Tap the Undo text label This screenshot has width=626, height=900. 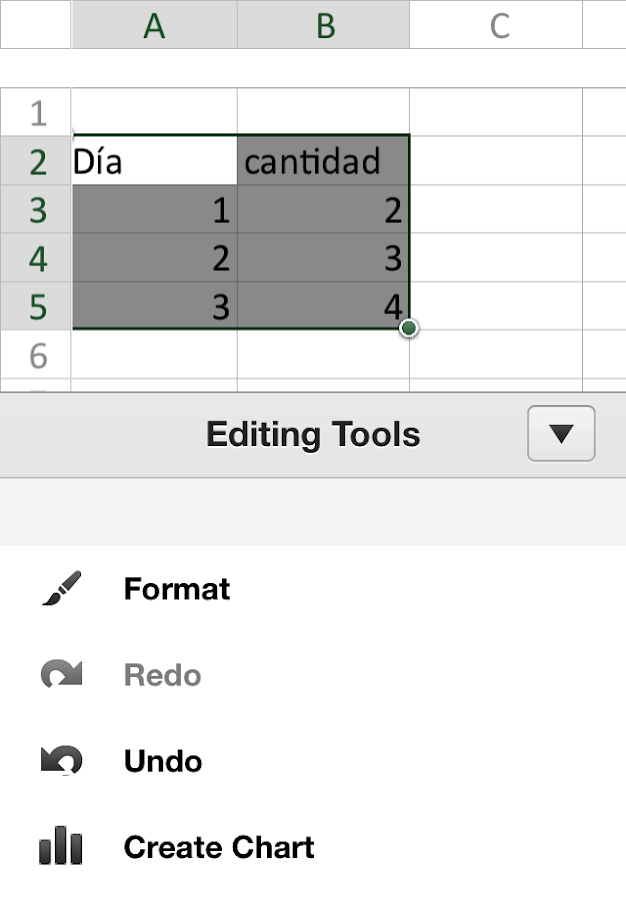tap(163, 761)
